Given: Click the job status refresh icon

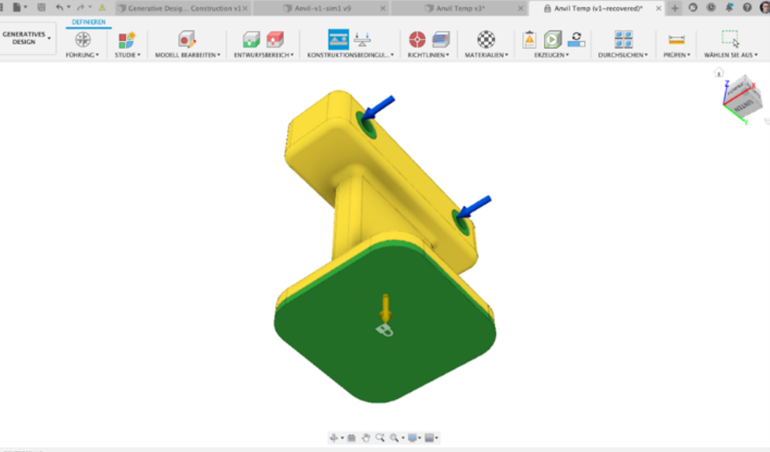Looking at the screenshot, I should tap(576, 39).
